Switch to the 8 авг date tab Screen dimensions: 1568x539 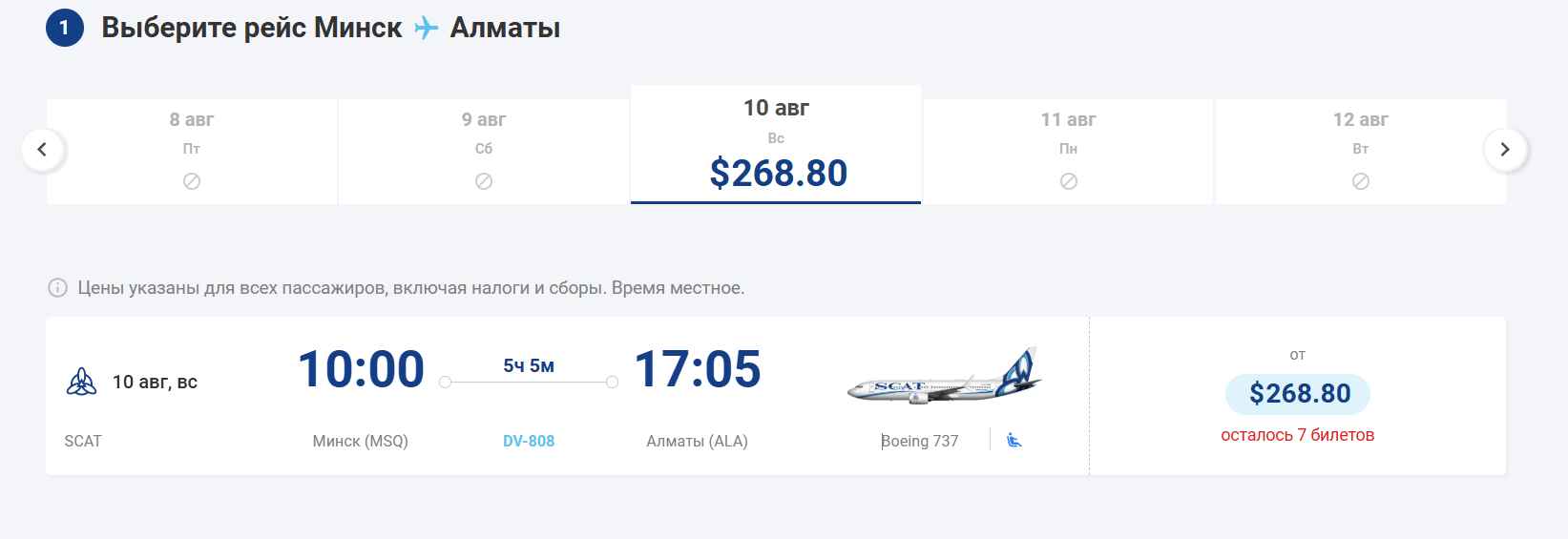pyautogui.click(x=192, y=150)
